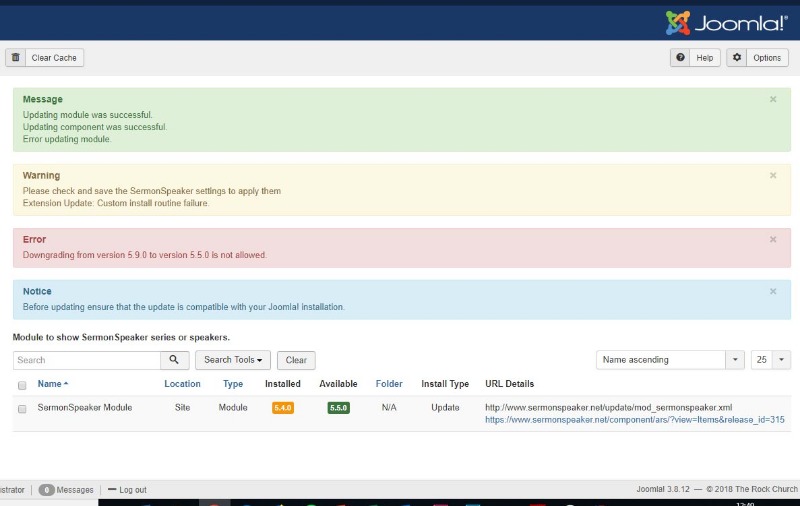Screen dimensions: 800x506
Task: Click the SermonSpeaker Module name
Action: click(x=85, y=408)
